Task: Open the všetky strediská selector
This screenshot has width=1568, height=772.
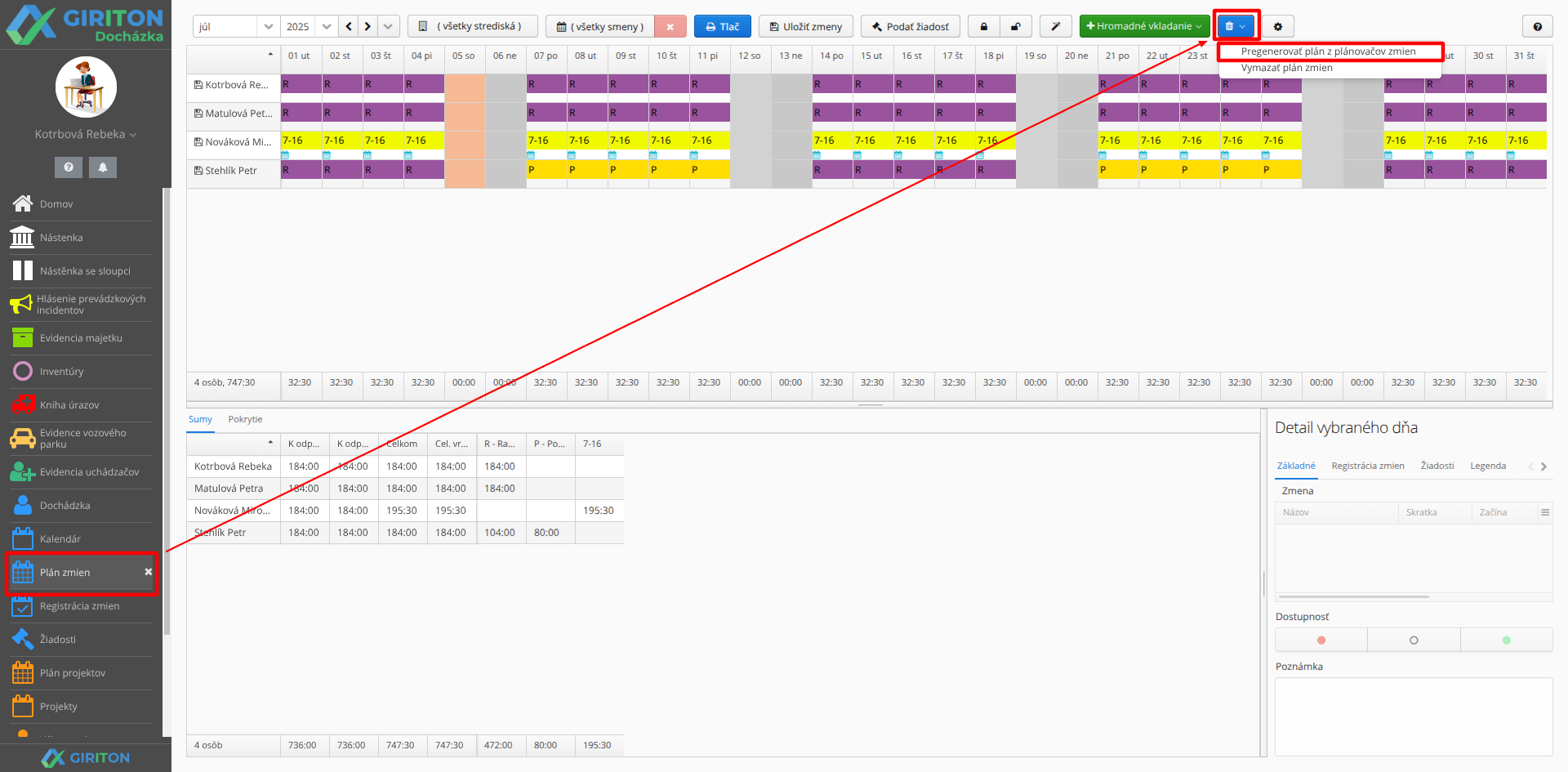Action: point(473,26)
